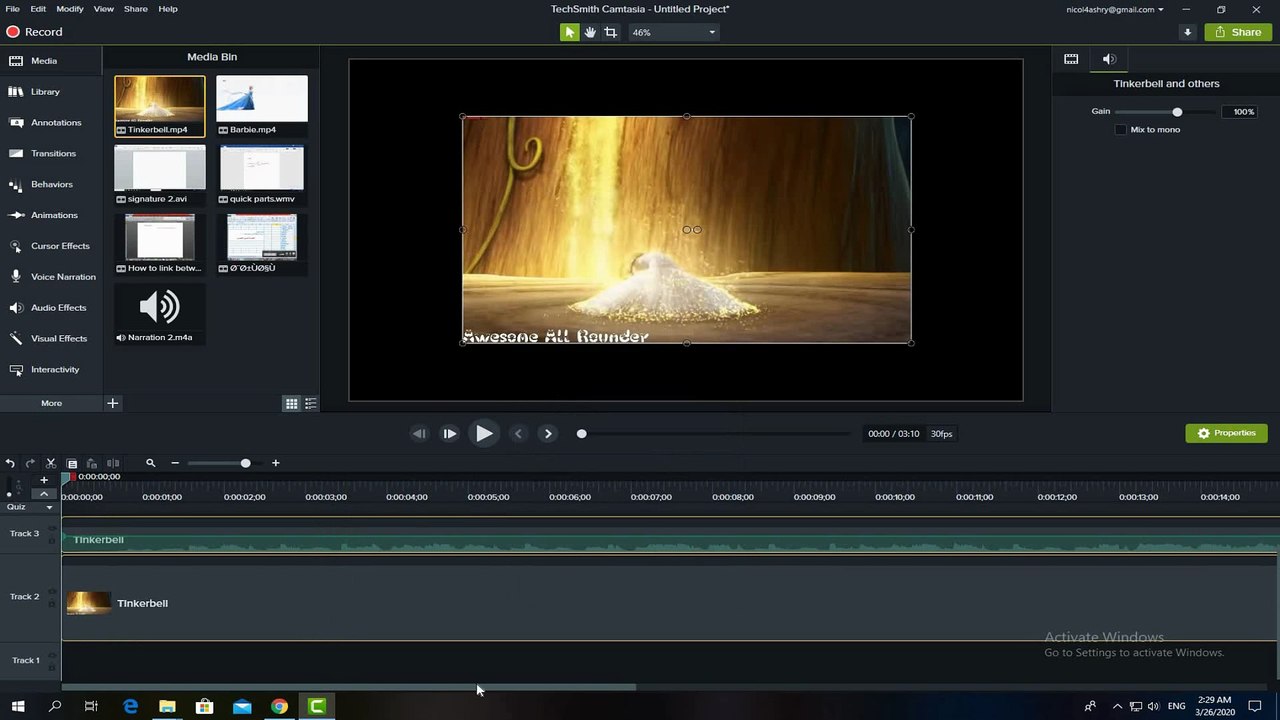Switch Media Bin to list view
Viewport: 1280px width, 720px height.
(311, 404)
